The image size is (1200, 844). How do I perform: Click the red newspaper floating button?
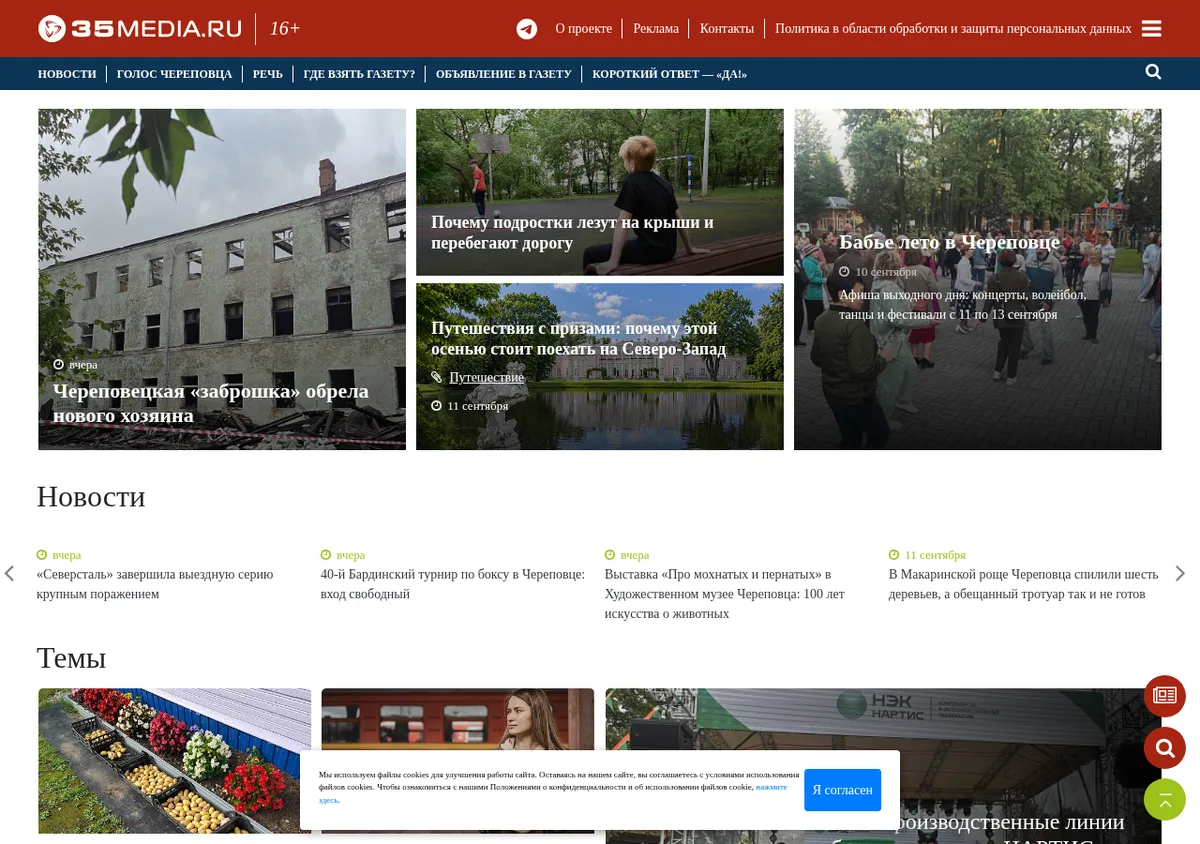click(1165, 696)
